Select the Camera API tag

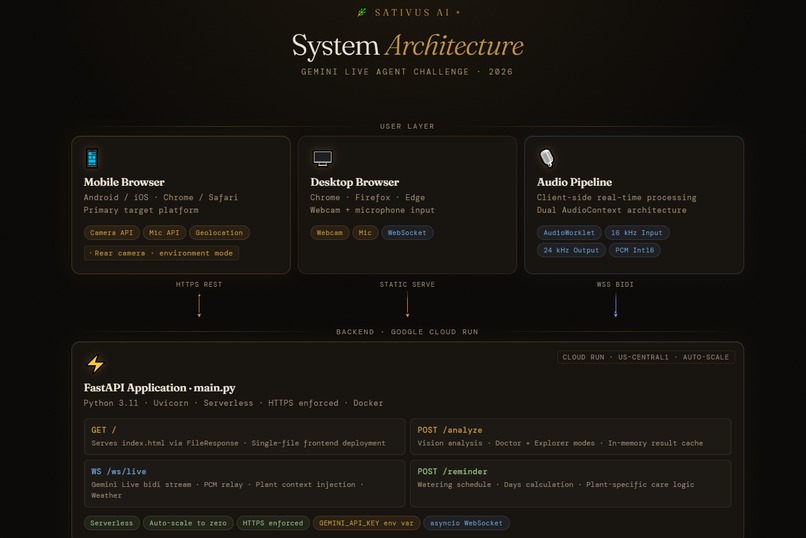[112, 233]
